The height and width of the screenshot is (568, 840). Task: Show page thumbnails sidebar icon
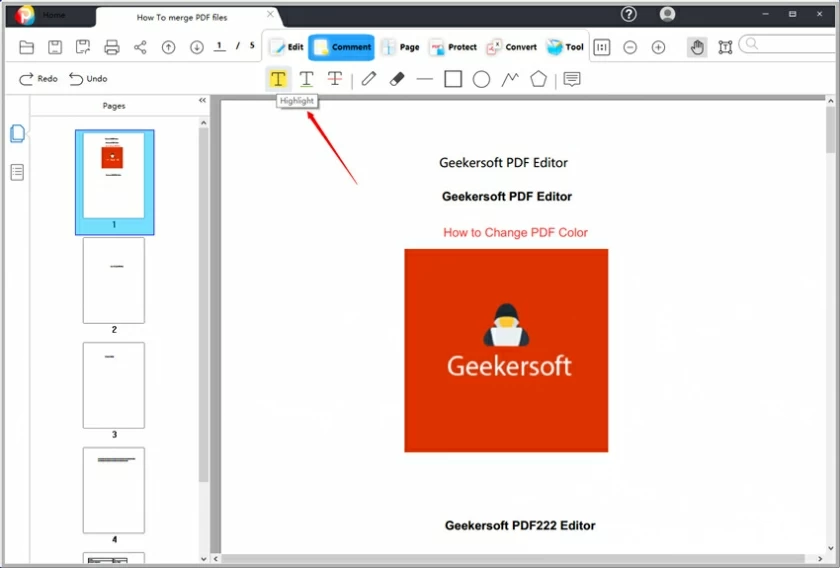point(17,133)
